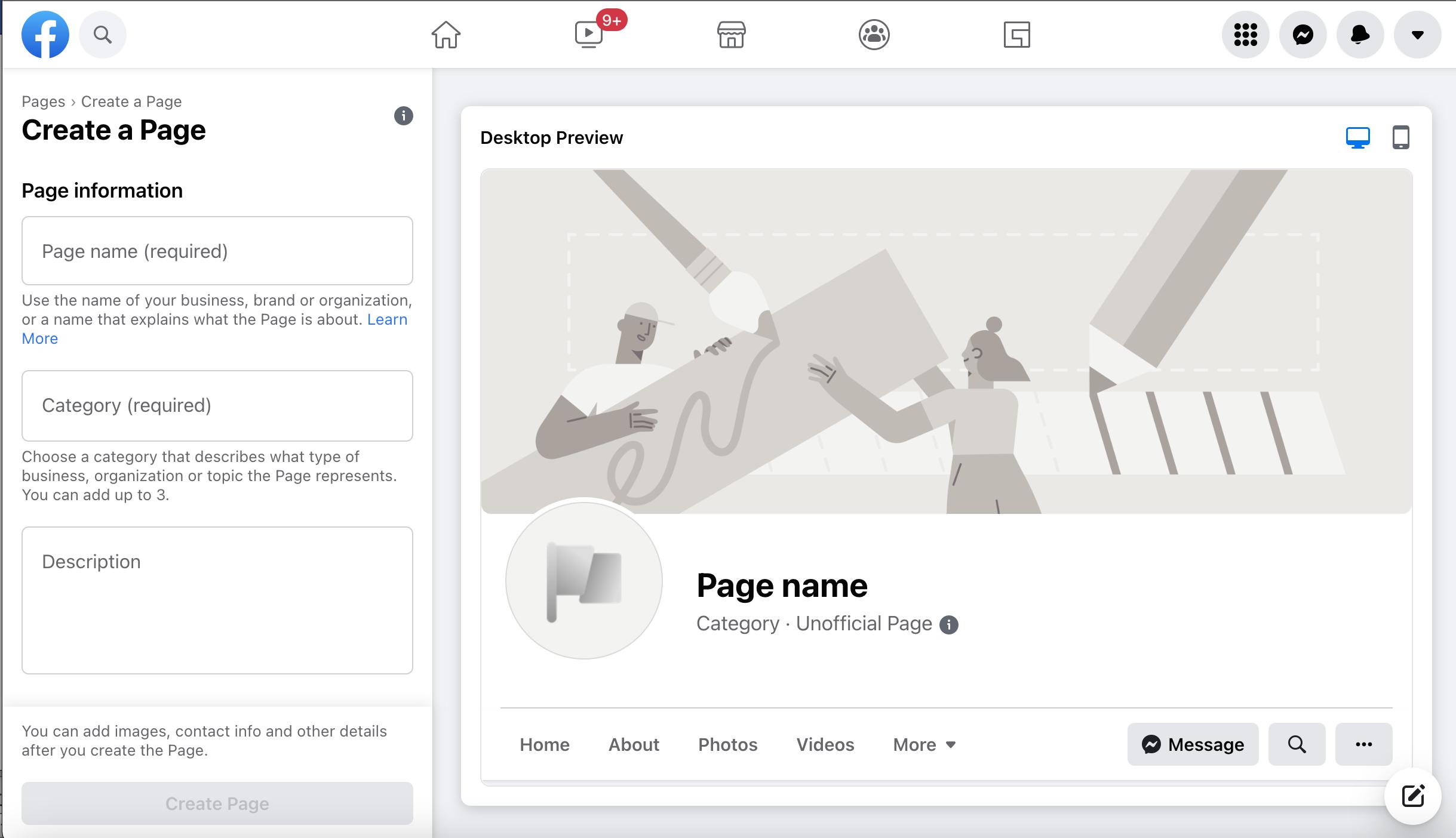Go to the Home feed icon

click(446, 35)
